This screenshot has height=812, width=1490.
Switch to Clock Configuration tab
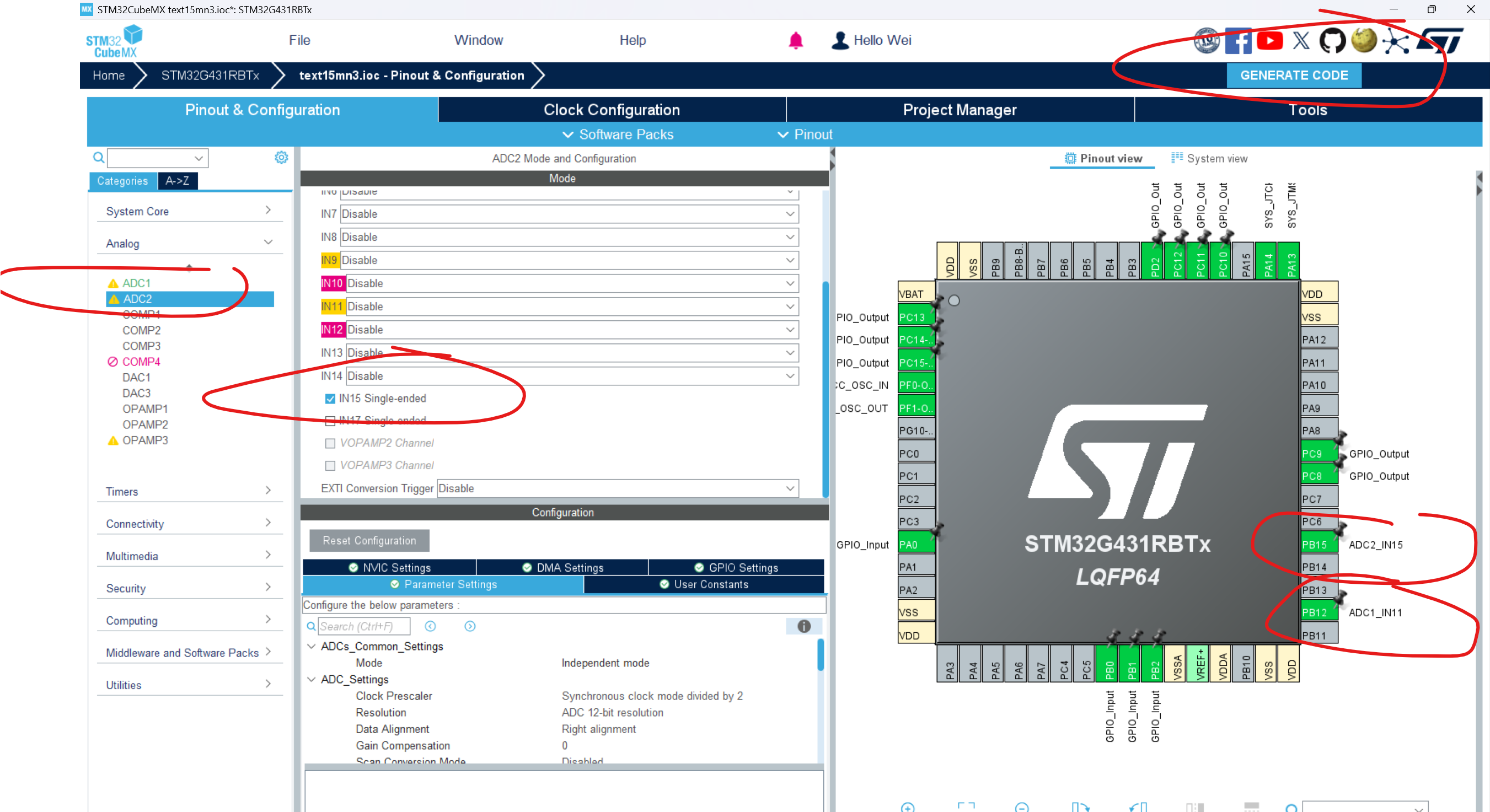[612, 110]
